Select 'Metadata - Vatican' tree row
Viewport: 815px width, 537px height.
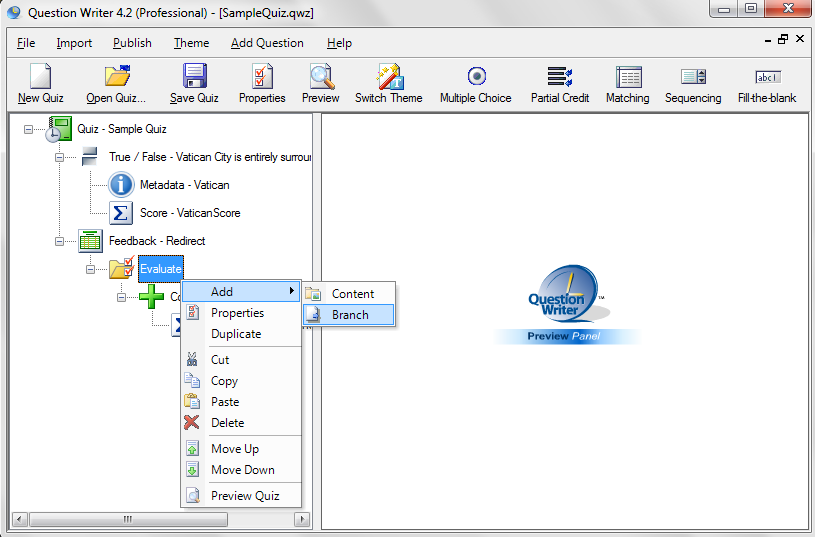pyautogui.click(x=185, y=185)
